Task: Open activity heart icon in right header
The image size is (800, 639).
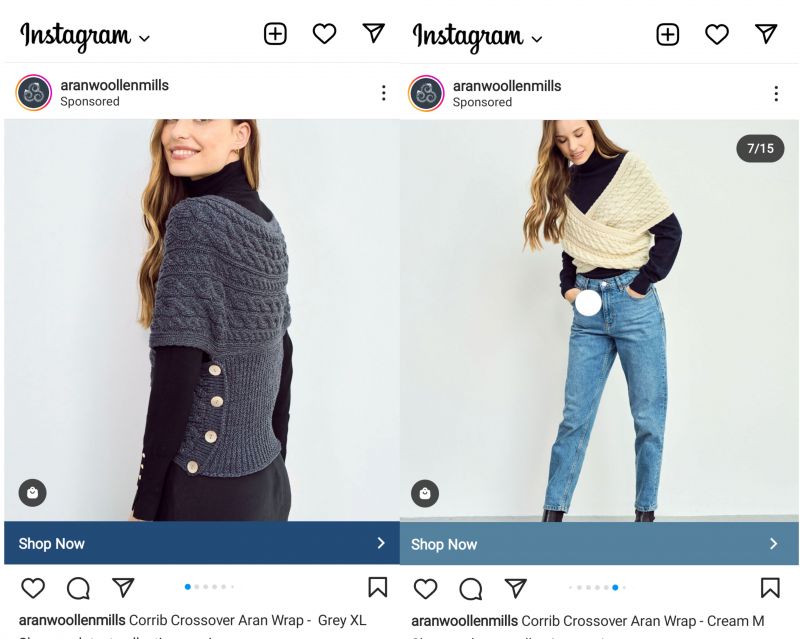Action: 717,35
